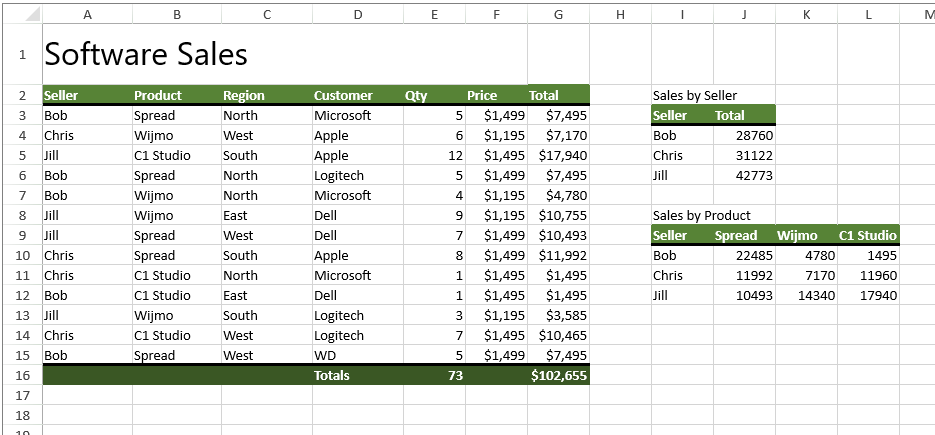Click column header K
The height and width of the screenshot is (435, 935).
[806, 14]
